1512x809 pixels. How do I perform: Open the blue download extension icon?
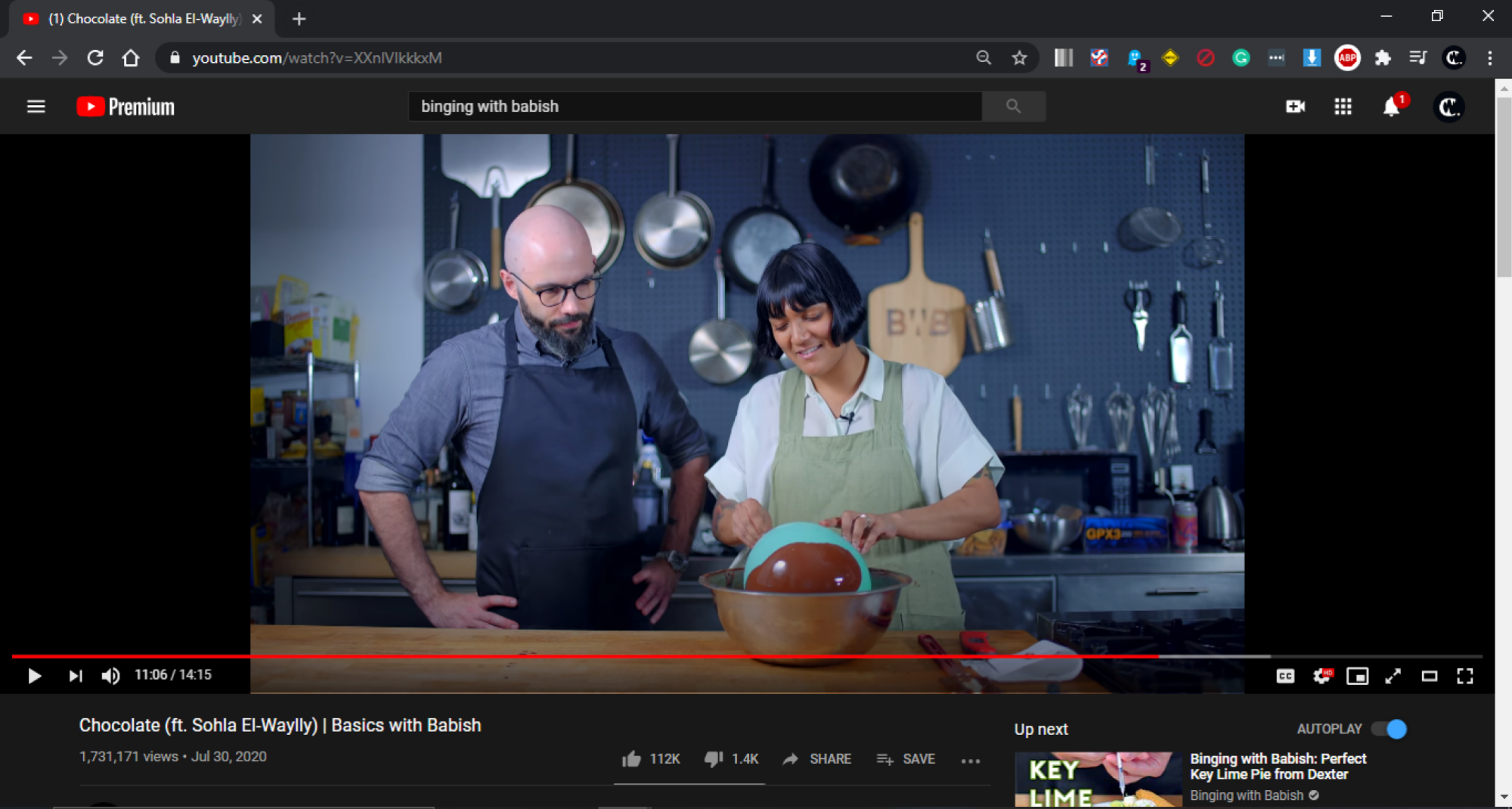1312,57
